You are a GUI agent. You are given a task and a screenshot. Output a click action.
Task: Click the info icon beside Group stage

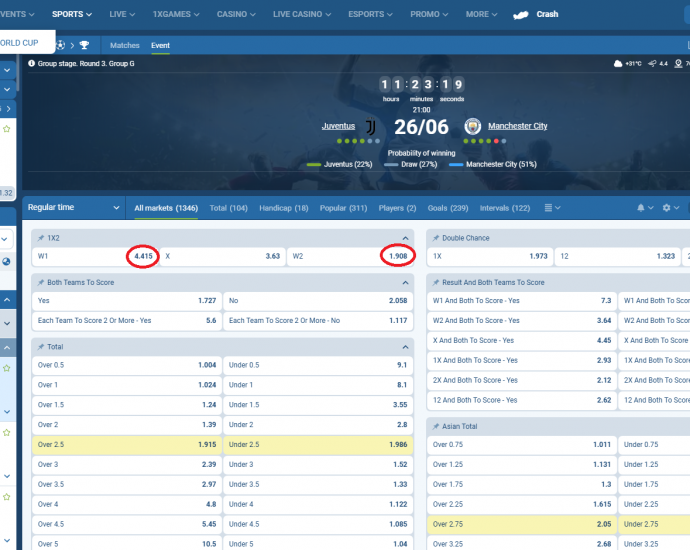point(32,63)
